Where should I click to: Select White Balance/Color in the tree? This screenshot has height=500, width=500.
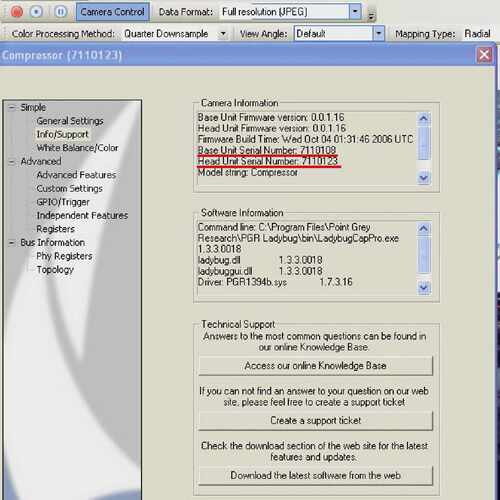[x=77, y=148]
